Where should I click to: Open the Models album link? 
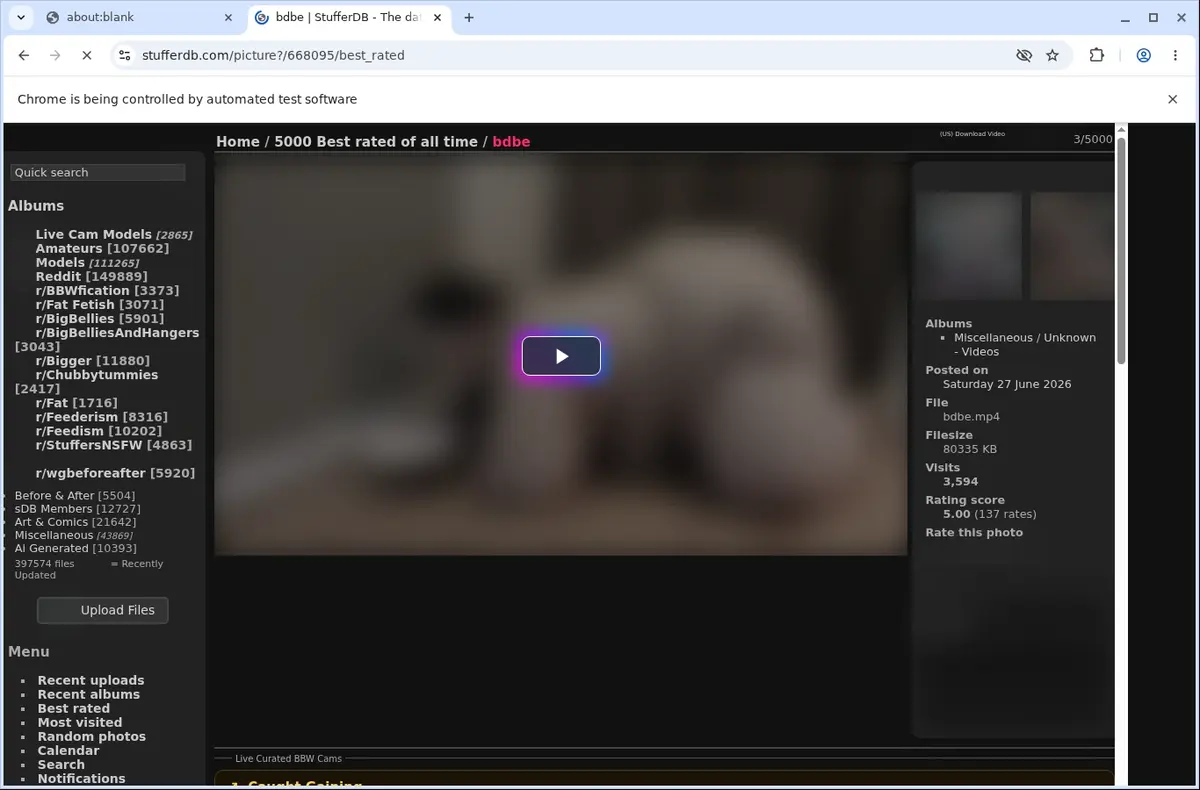(x=60, y=262)
